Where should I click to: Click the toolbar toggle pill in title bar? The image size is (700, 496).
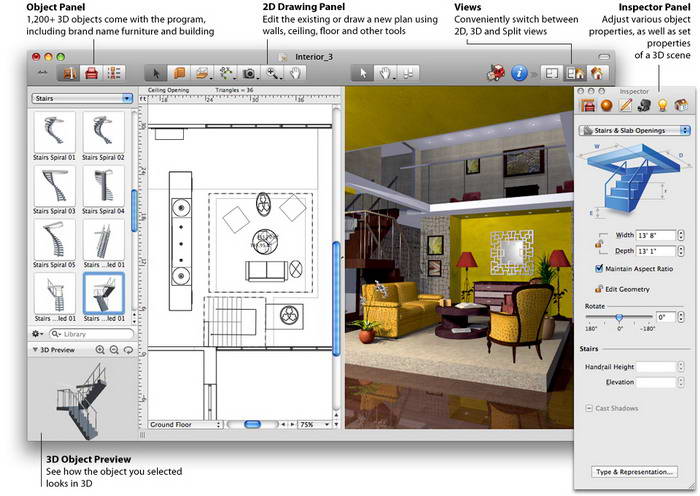[x=604, y=57]
